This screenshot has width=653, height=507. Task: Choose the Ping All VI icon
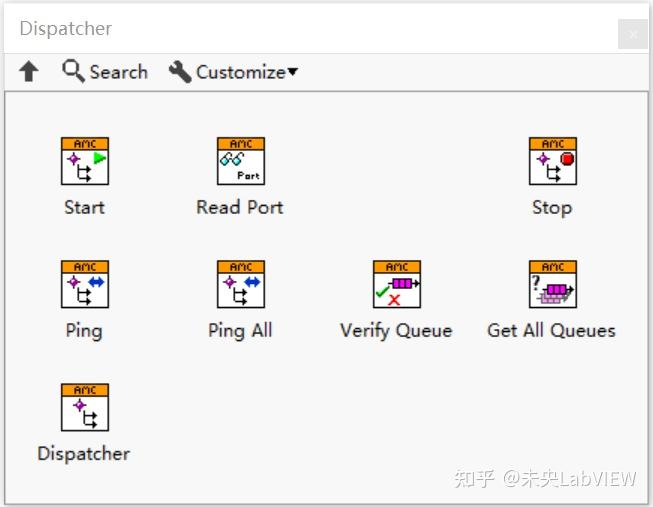point(241,285)
